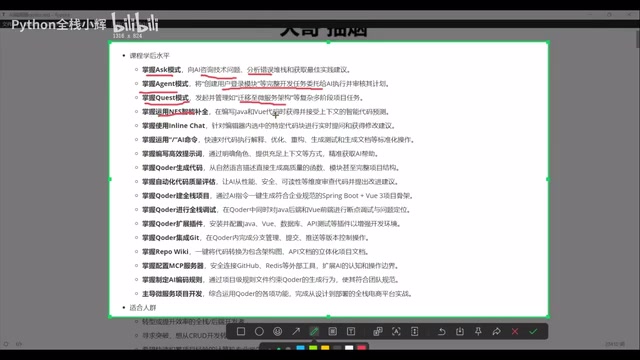
Task: Click the '适合人群' bullet heading
Action: (143, 307)
